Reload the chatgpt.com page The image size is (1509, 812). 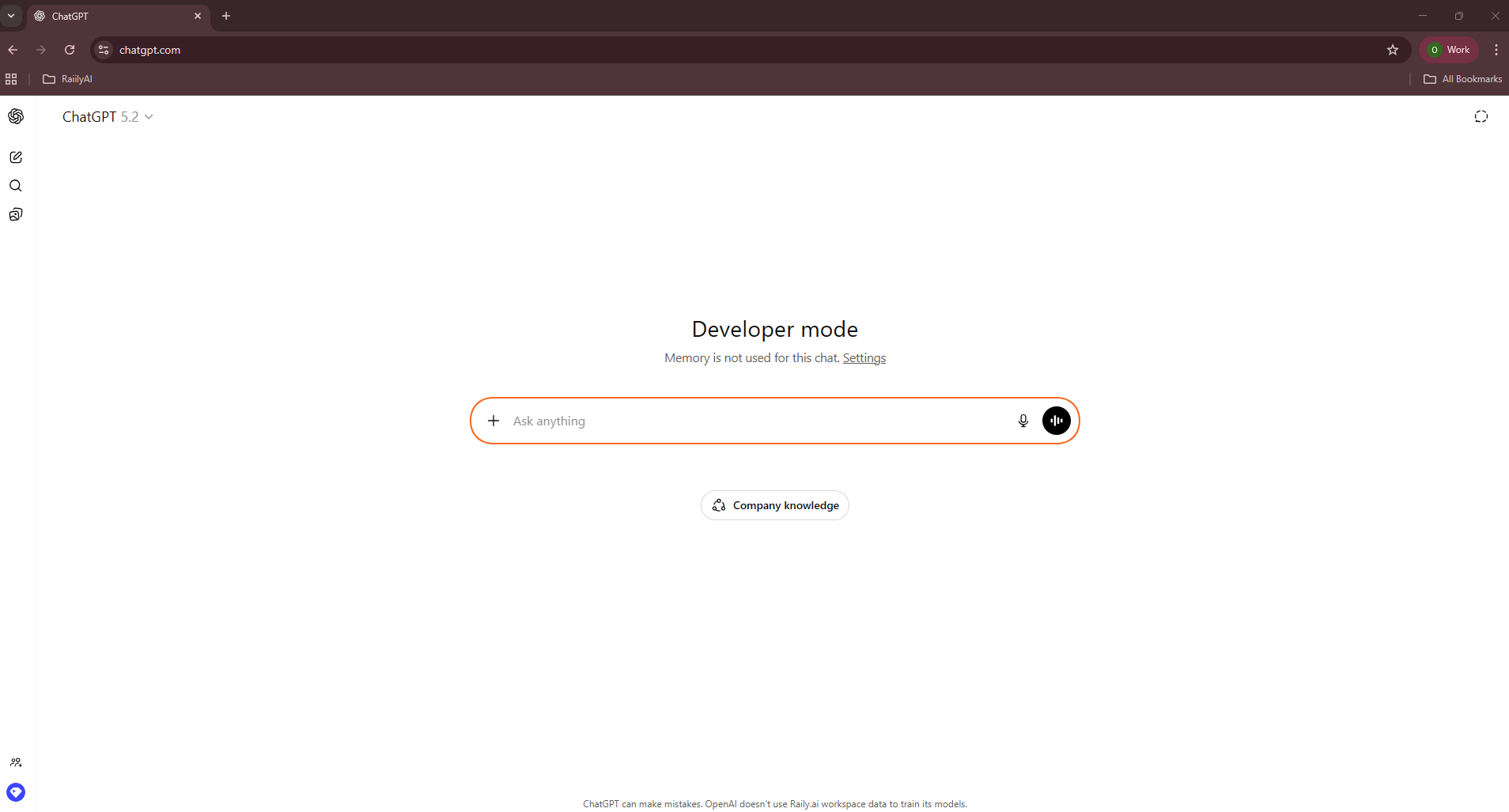[x=70, y=50]
